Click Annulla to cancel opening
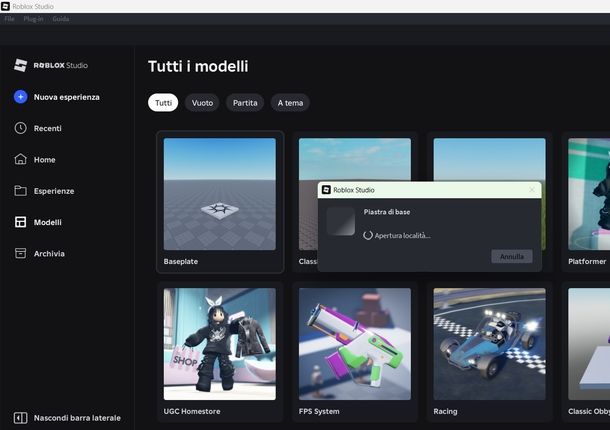Screen dimensions: 610x430 pyautogui.click(x=512, y=256)
